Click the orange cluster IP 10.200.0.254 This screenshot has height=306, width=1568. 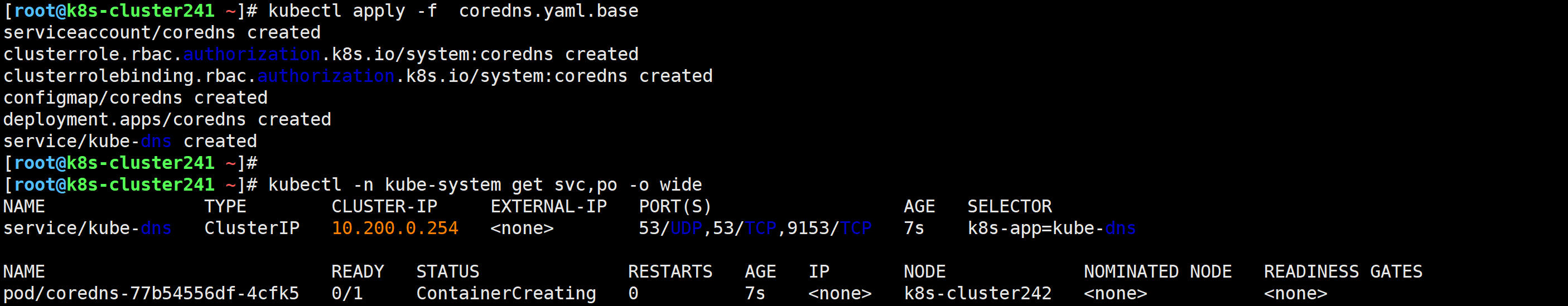coord(394,228)
